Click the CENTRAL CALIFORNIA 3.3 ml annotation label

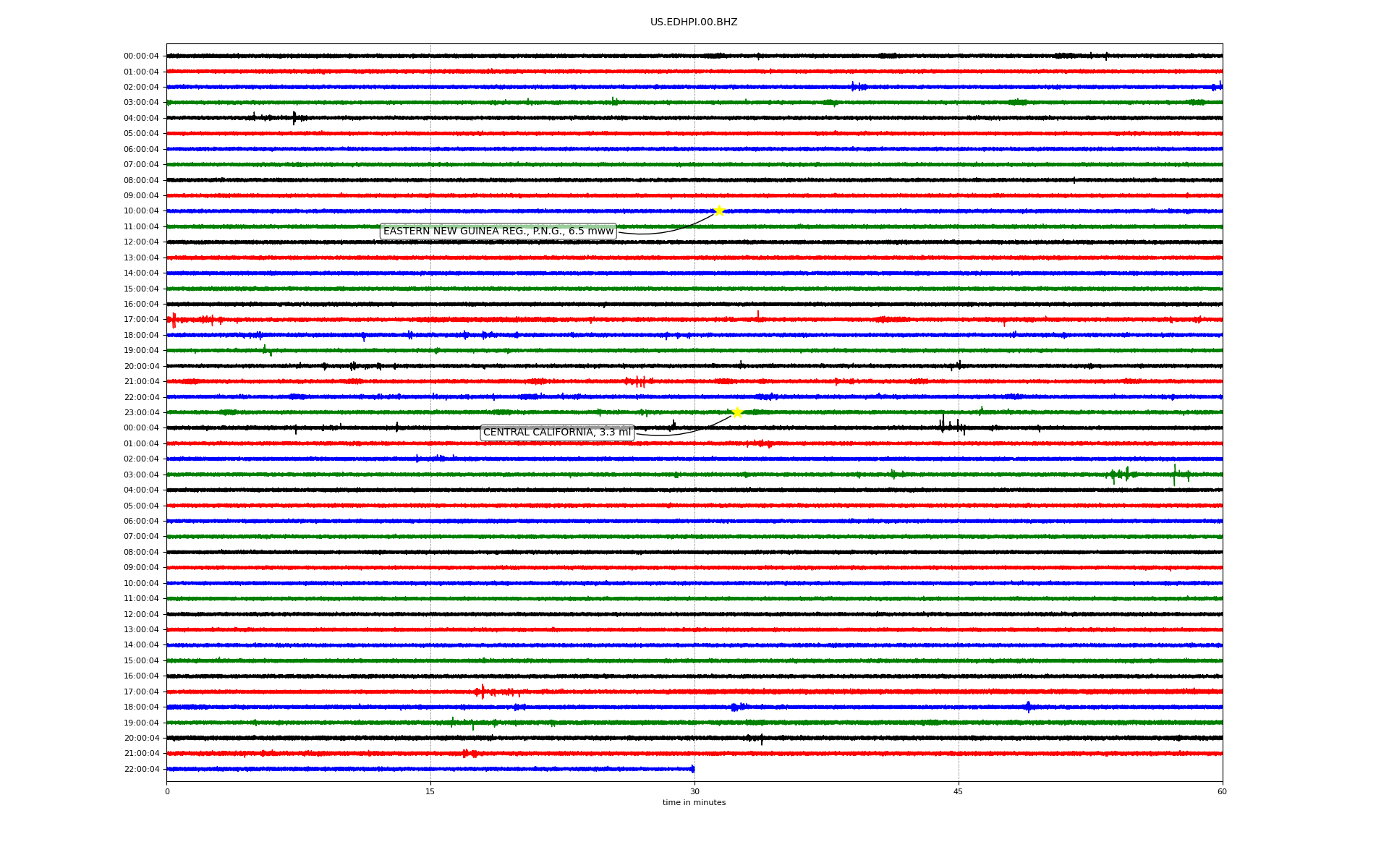click(x=556, y=433)
